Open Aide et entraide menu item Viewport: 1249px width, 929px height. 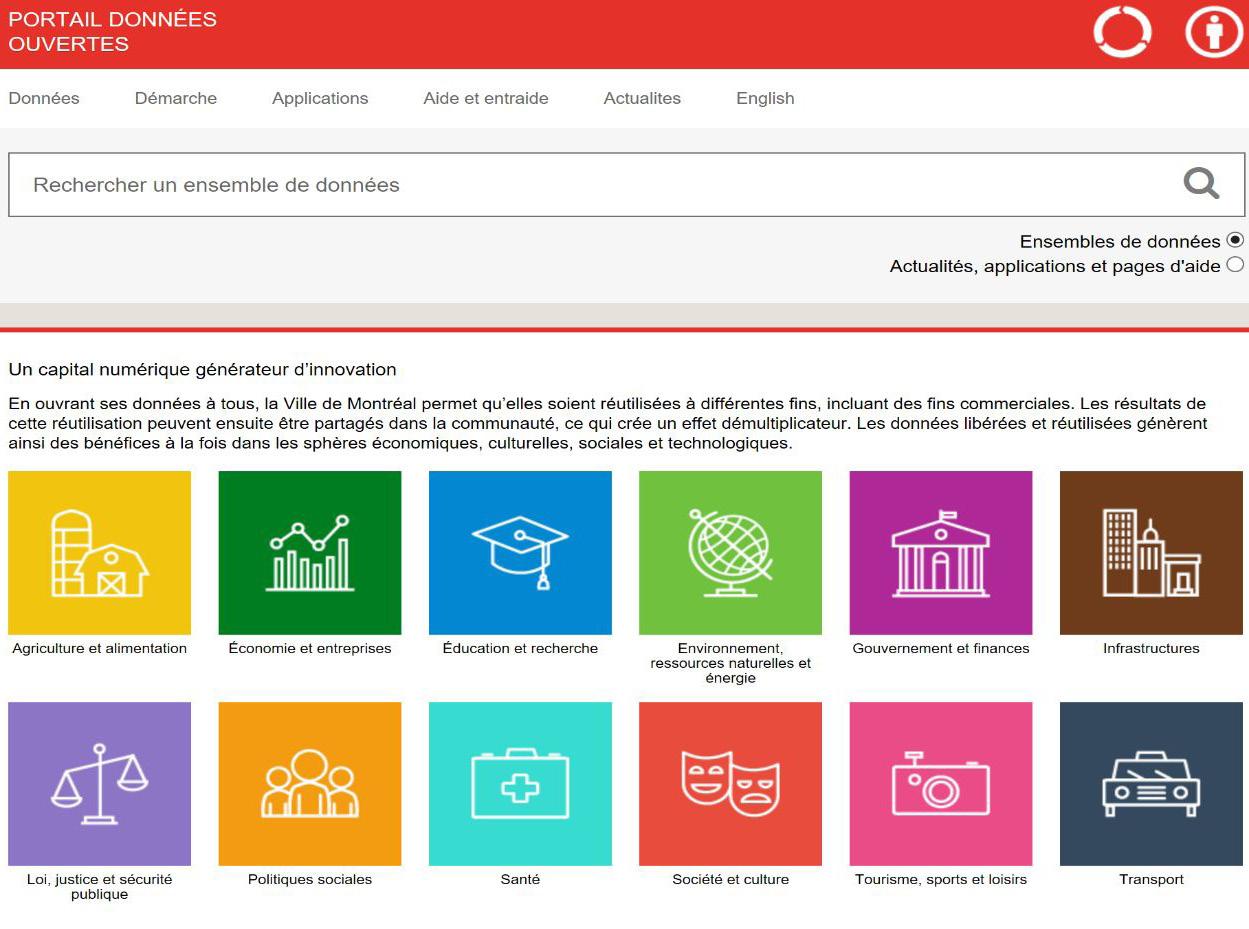pos(486,98)
